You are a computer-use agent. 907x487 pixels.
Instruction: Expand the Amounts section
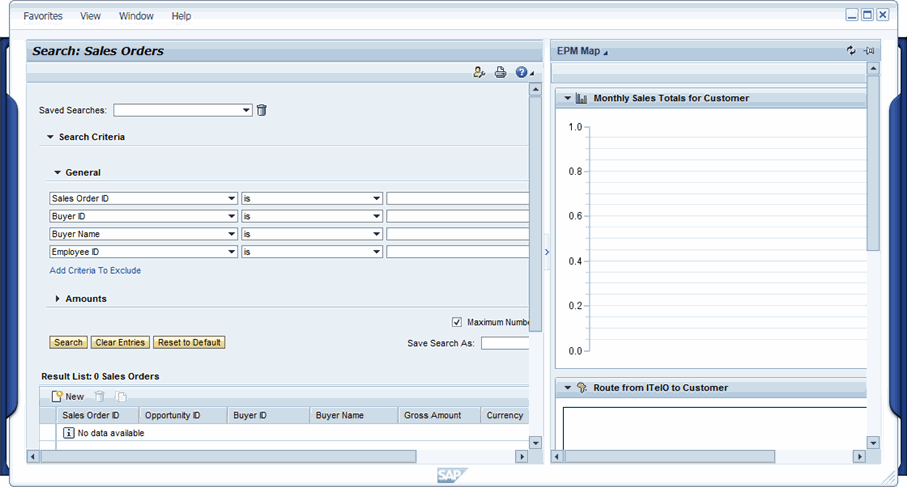(x=58, y=299)
